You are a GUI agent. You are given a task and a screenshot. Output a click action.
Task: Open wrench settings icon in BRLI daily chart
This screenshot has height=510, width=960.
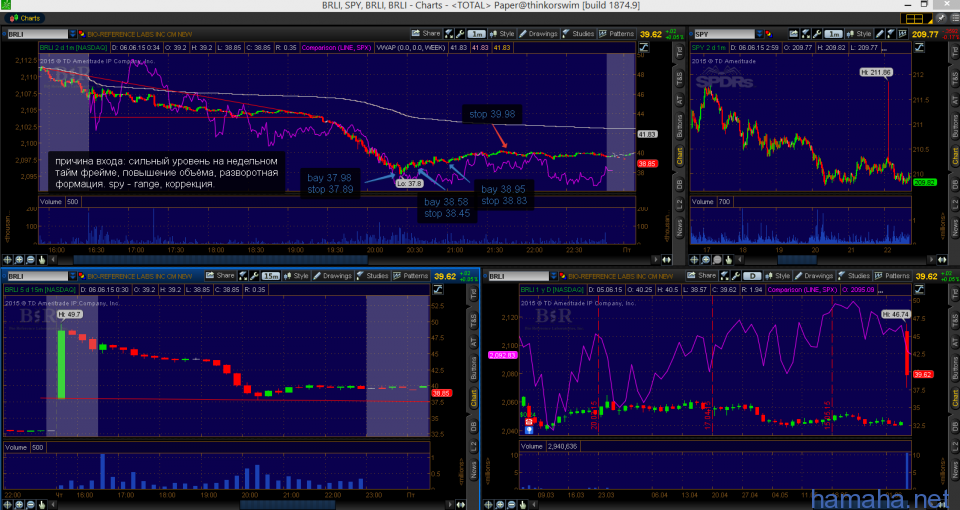(x=736, y=276)
